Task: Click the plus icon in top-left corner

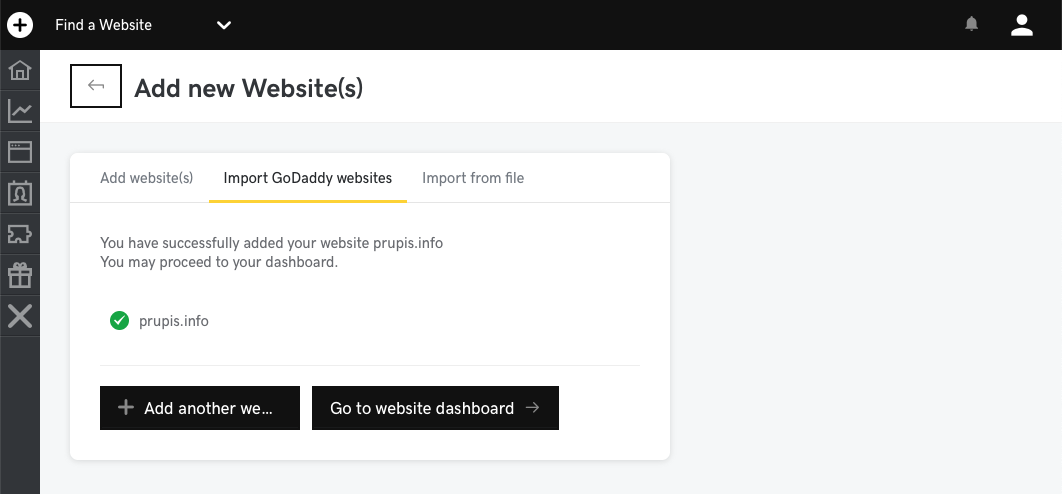Action: click(20, 25)
